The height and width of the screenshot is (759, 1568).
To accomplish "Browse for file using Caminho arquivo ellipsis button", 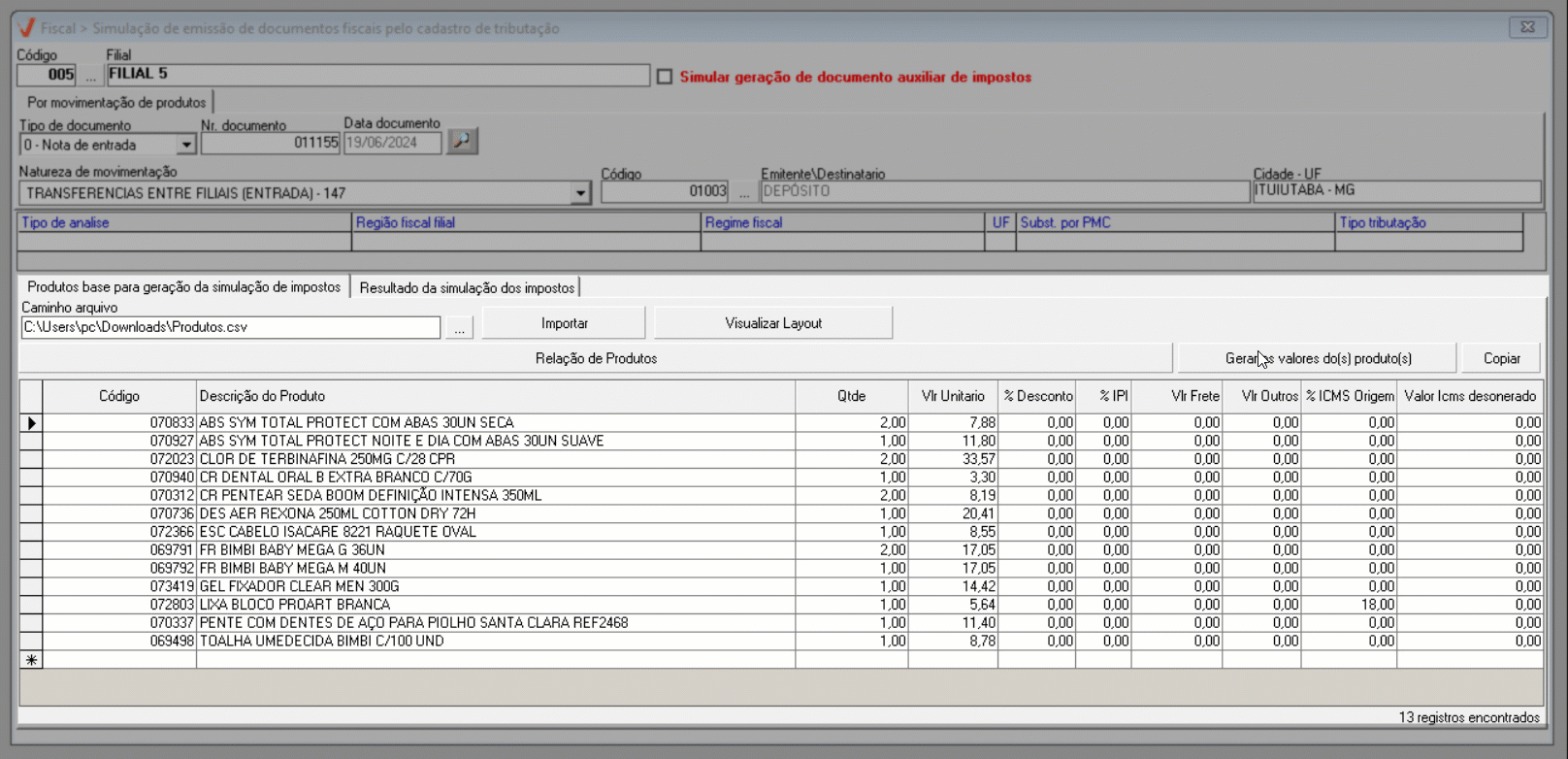I will pos(460,328).
